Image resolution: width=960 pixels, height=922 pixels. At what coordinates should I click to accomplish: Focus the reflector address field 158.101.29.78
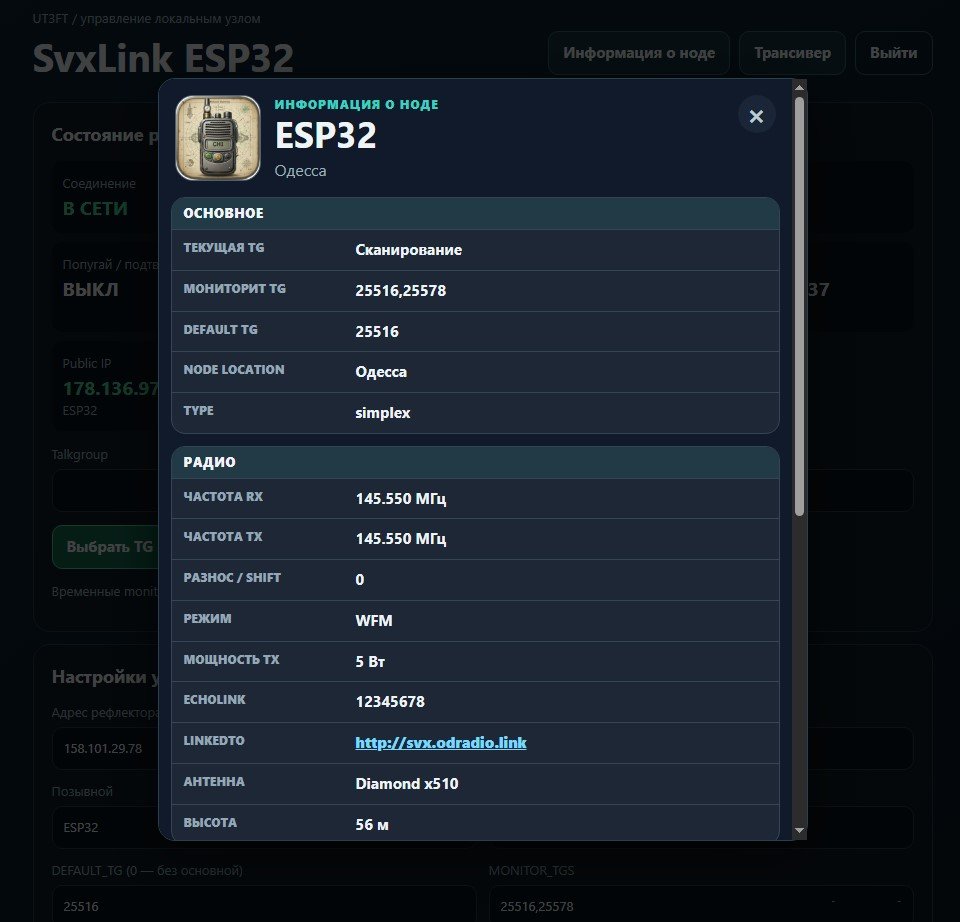(x=105, y=748)
